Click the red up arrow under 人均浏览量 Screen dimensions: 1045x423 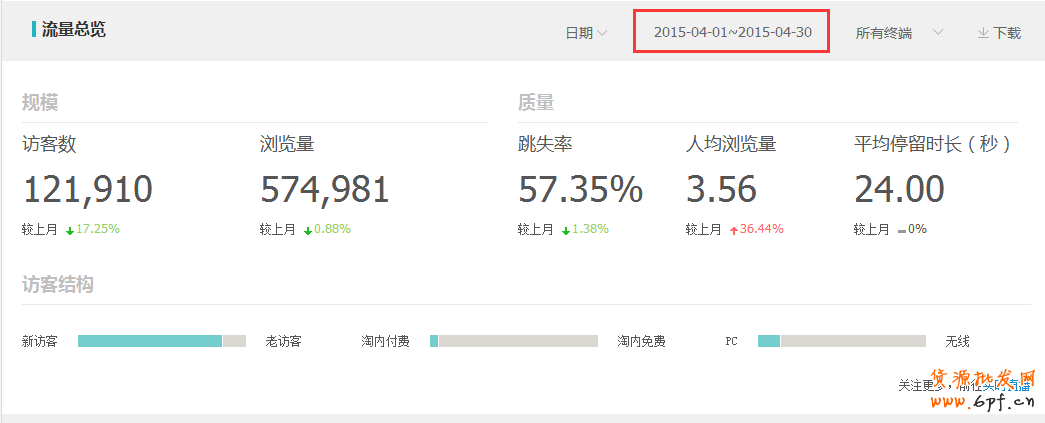[x=733, y=230]
